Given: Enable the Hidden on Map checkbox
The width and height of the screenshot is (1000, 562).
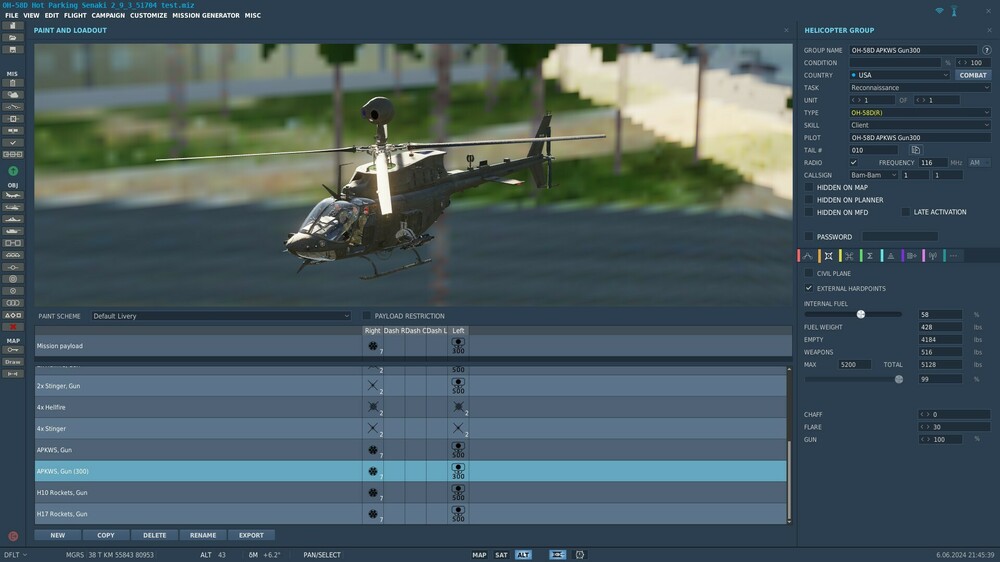Looking at the screenshot, I should pyautogui.click(x=809, y=187).
